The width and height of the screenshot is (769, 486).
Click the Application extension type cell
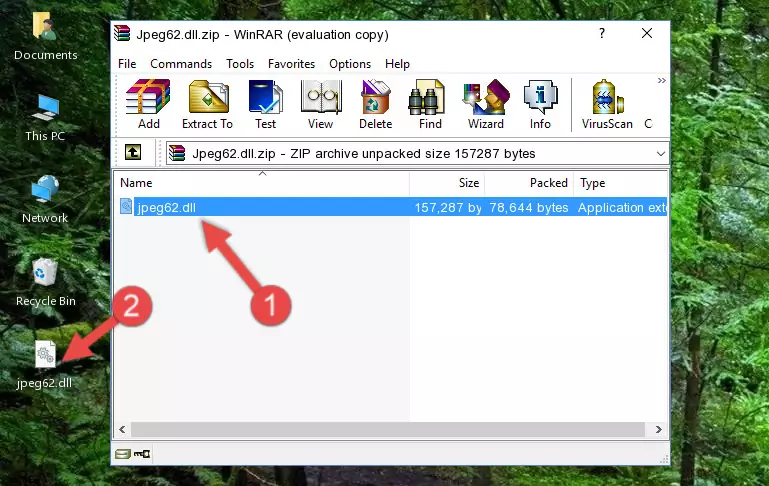[622, 207]
